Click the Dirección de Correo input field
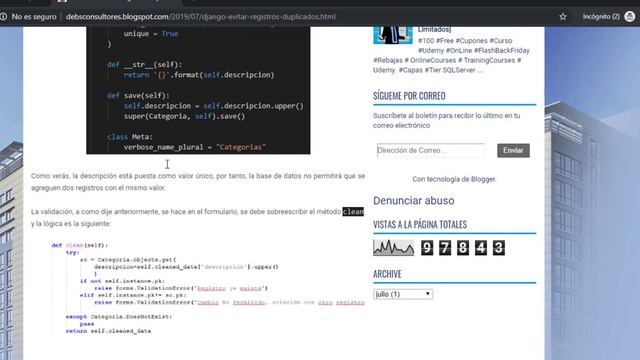Image resolution: width=640 pixels, height=360 pixels. pyautogui.click(x=431, y=150)
